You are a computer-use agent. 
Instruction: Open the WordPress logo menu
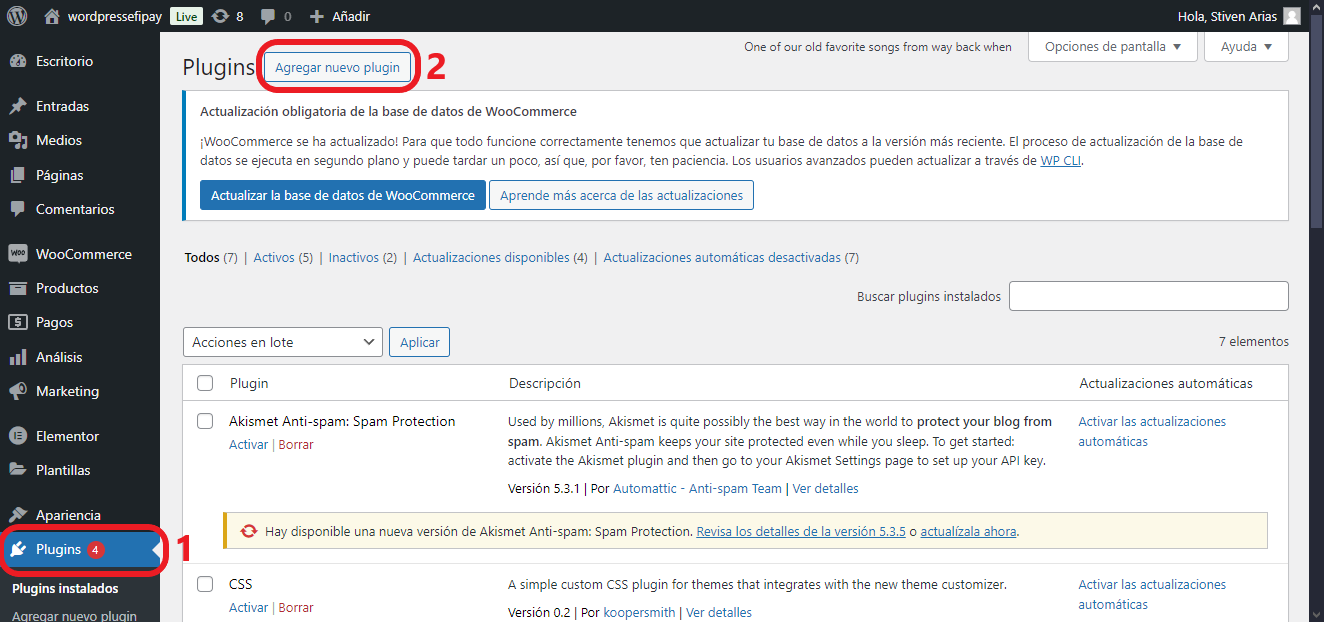17,16
